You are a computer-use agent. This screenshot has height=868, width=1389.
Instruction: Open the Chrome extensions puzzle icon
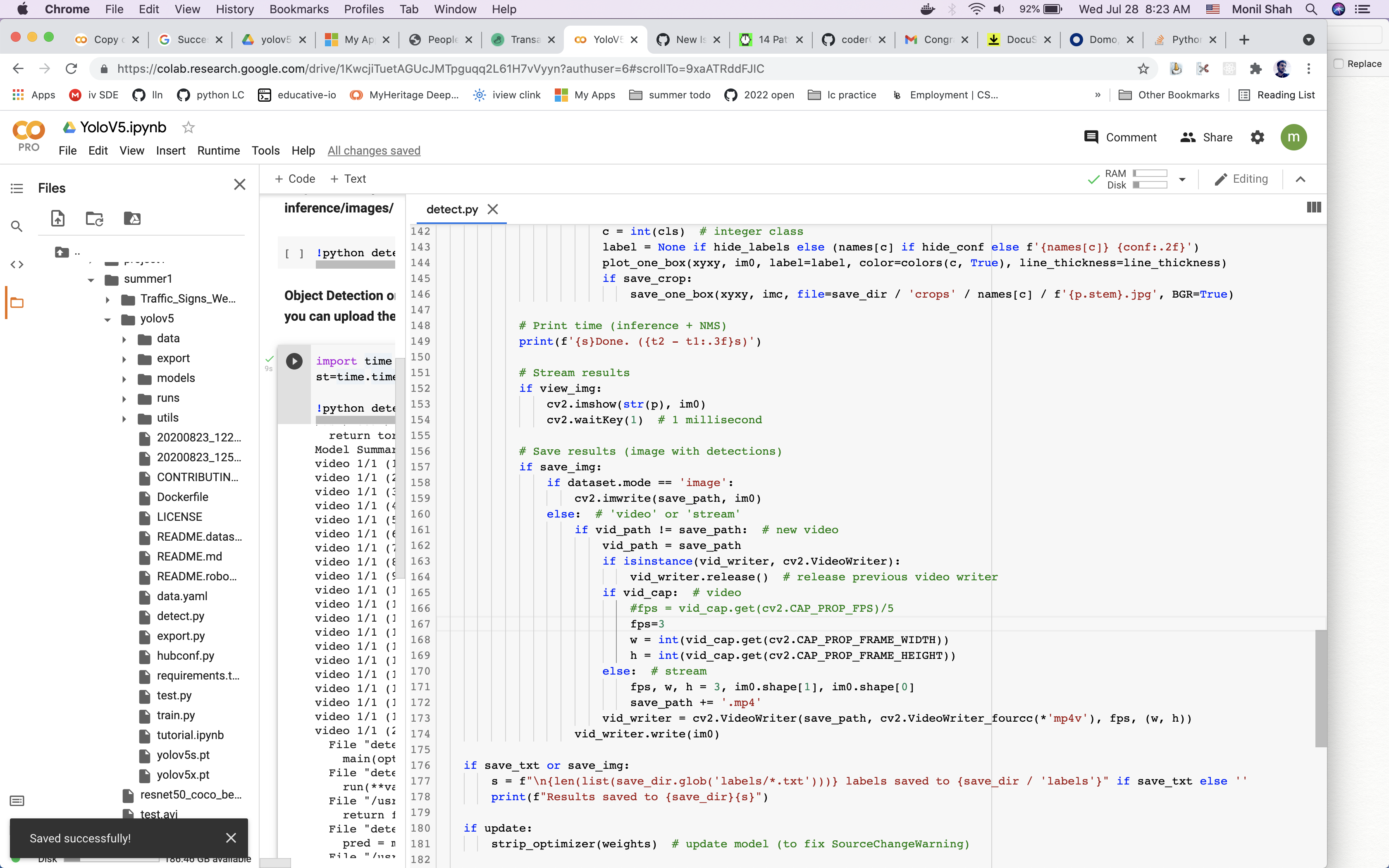(x=1255, y=69)
